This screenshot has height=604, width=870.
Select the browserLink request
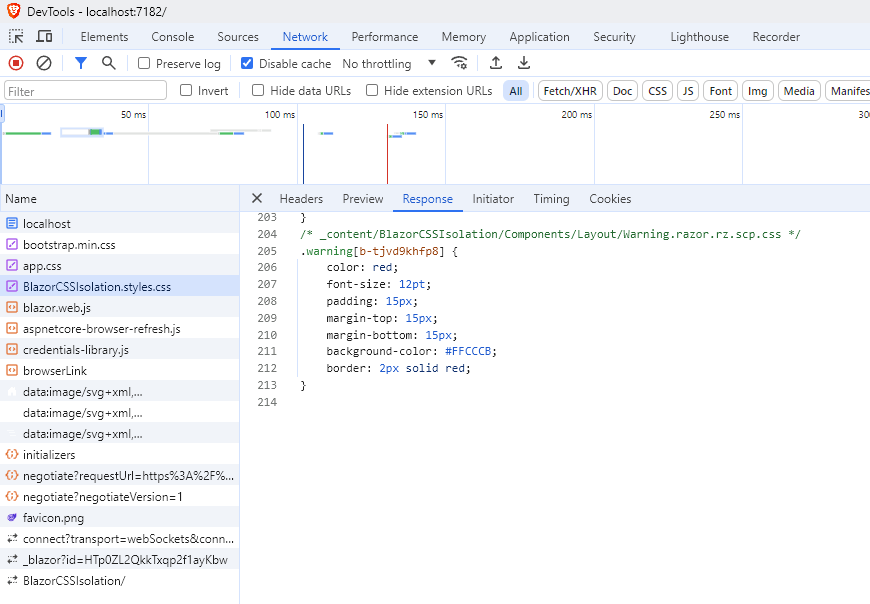tap(120, 370)
